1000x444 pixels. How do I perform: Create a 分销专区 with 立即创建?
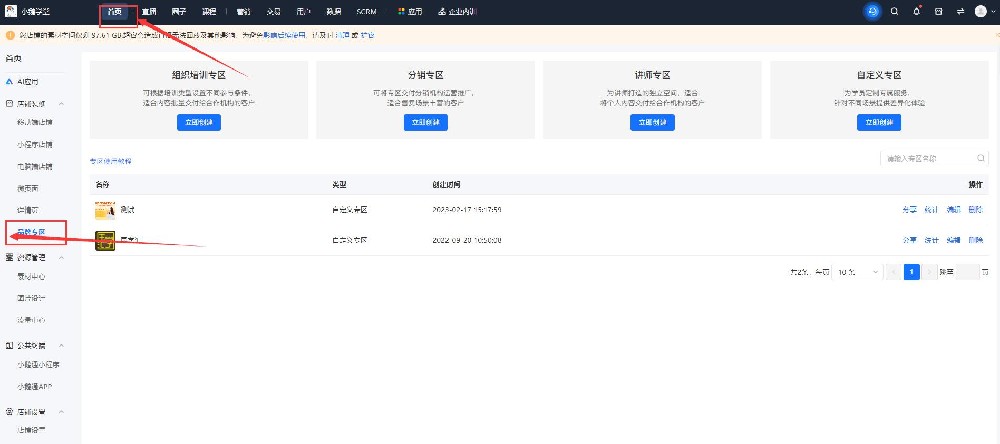tap(426, 122)
